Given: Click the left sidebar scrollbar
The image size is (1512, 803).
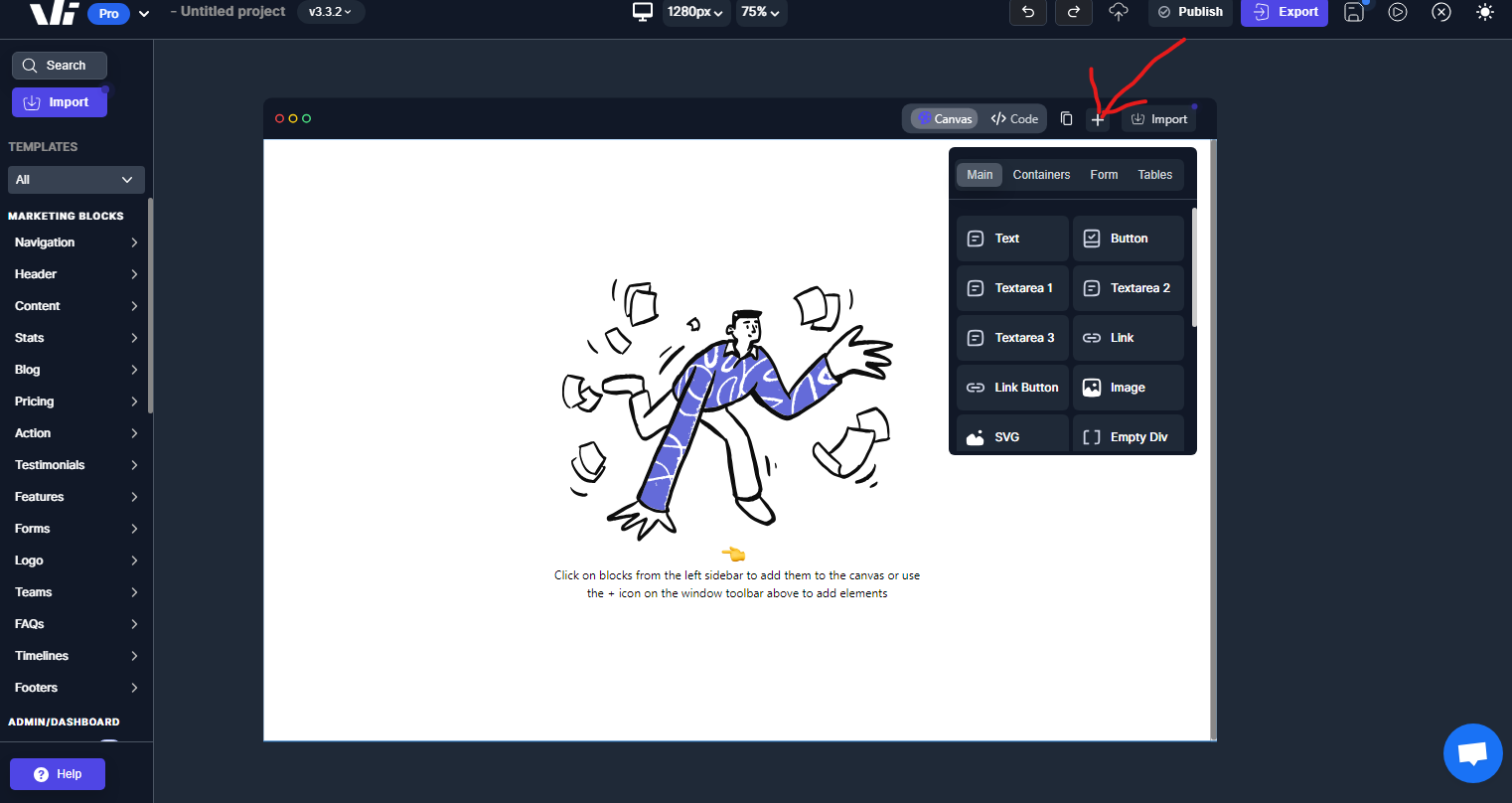Looking at the screenshot, I should tap(150, 306).
